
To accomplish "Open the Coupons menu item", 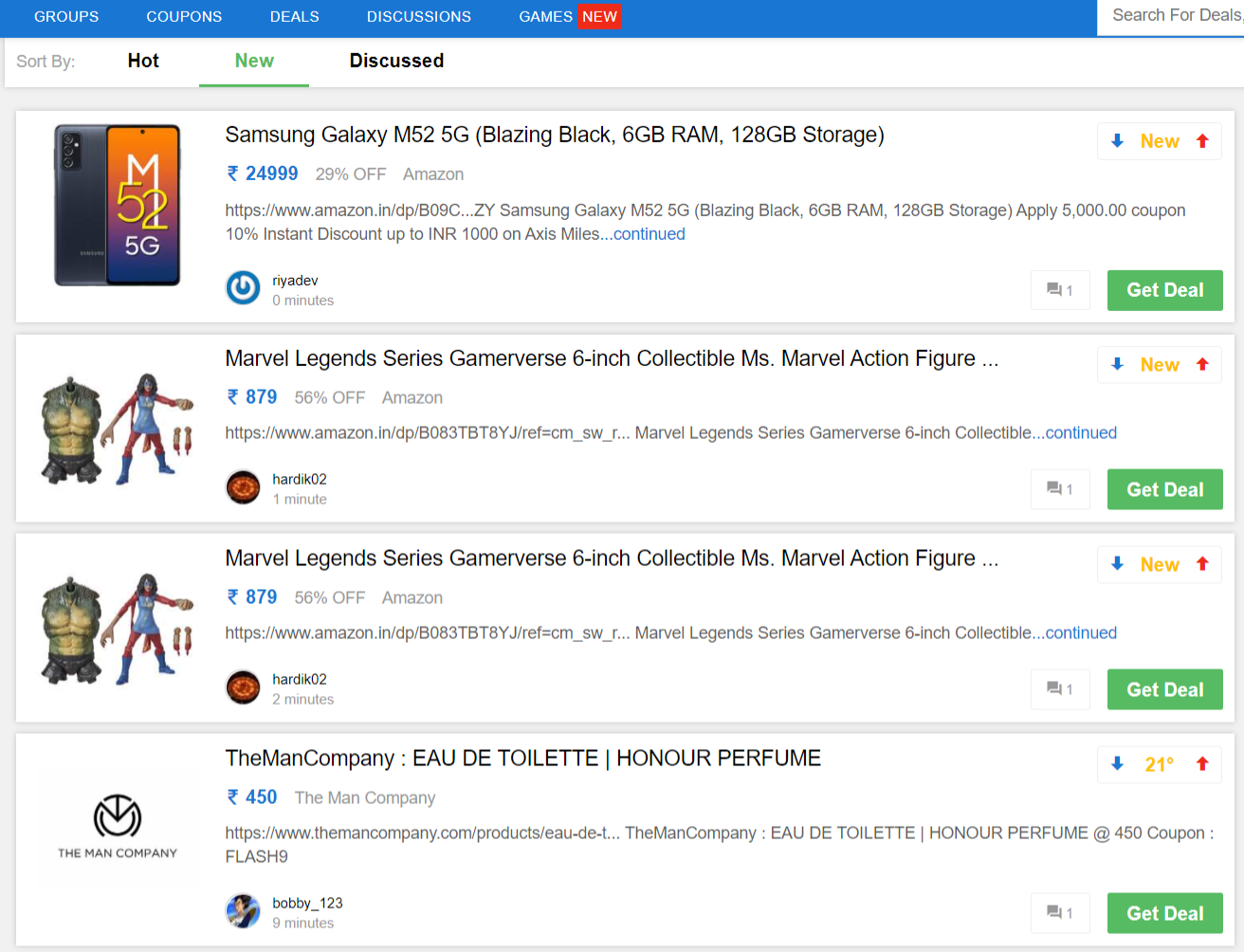I will 184,17.
